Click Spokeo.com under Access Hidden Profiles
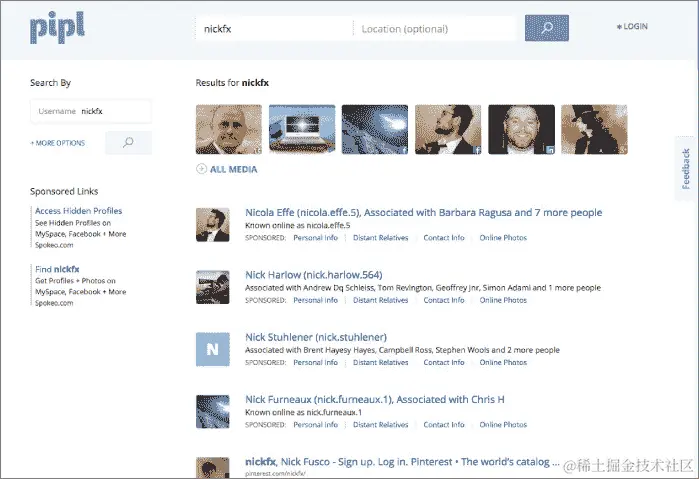Screen dimensions: 699x479 coord(54,245)
